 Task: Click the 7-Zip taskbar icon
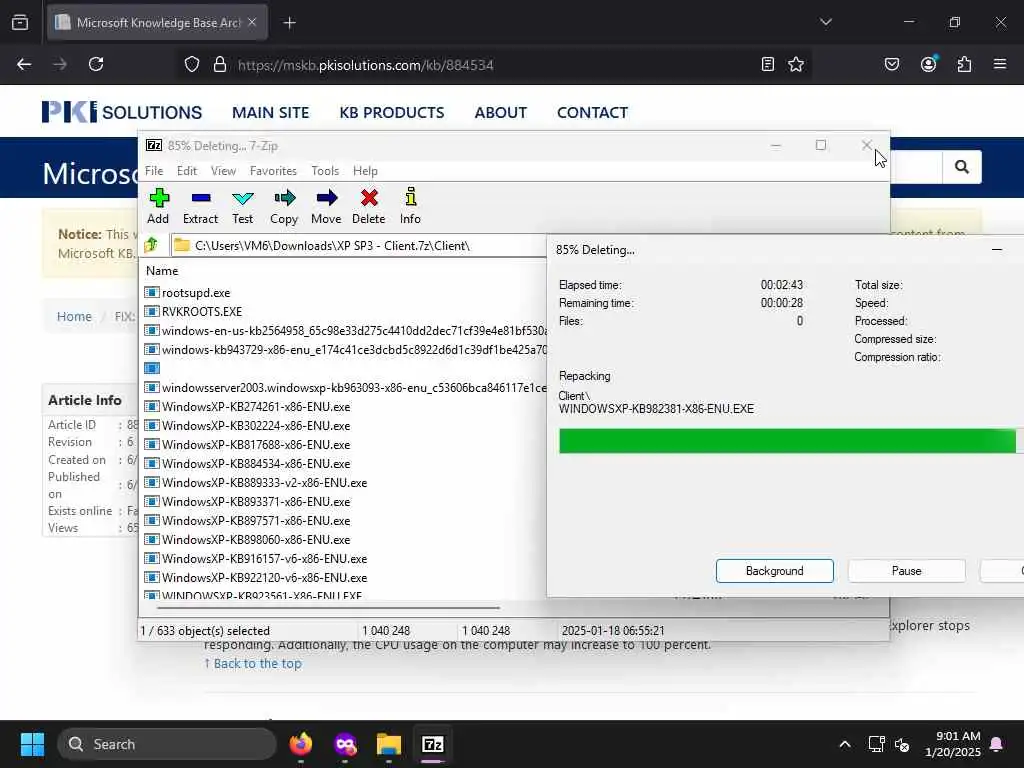[x=433, y=744]
